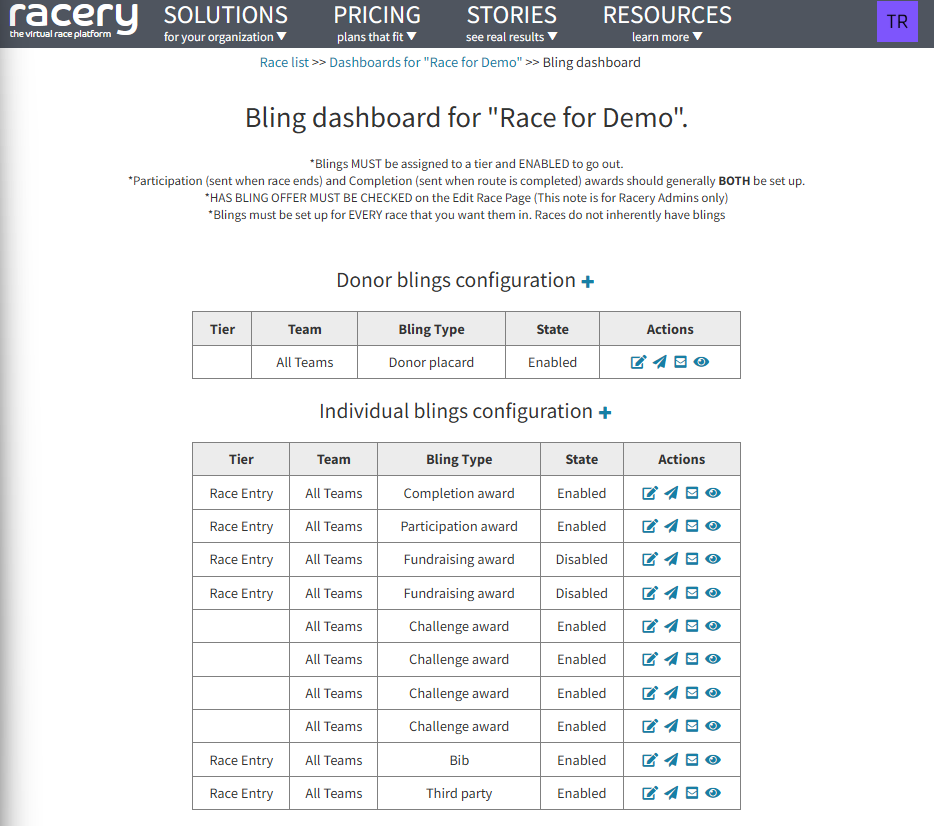
Task: Open email icon for the Participation award row
Action: coord(692,526)
